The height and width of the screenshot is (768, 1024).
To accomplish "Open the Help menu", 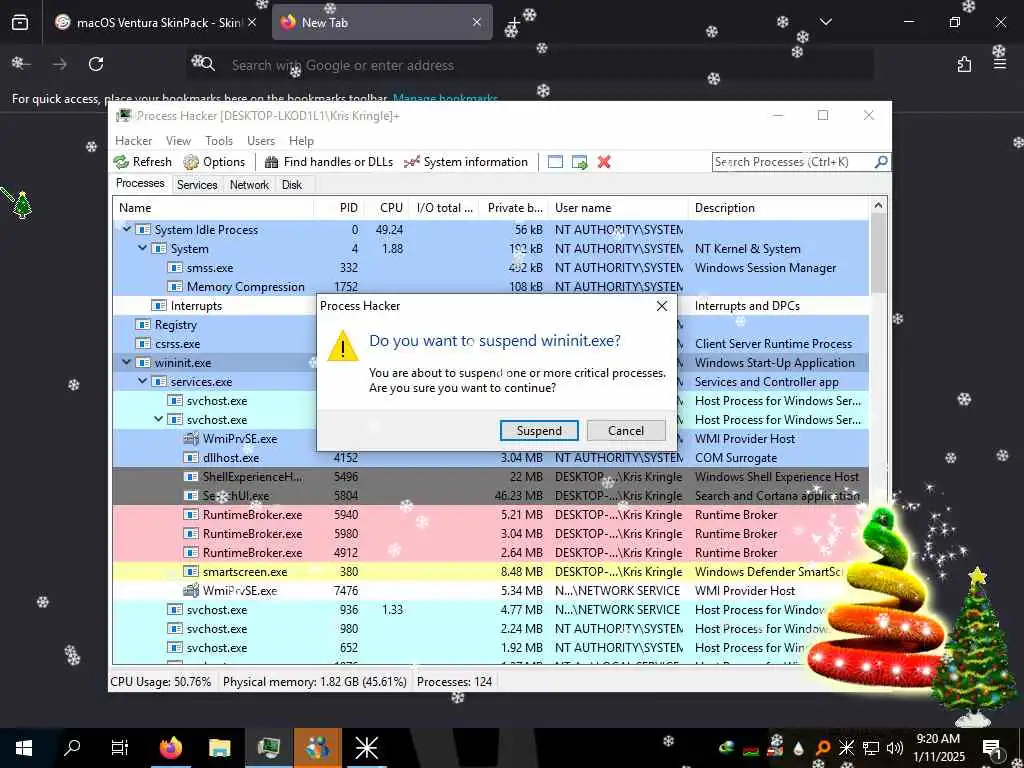I will [301, 140].
